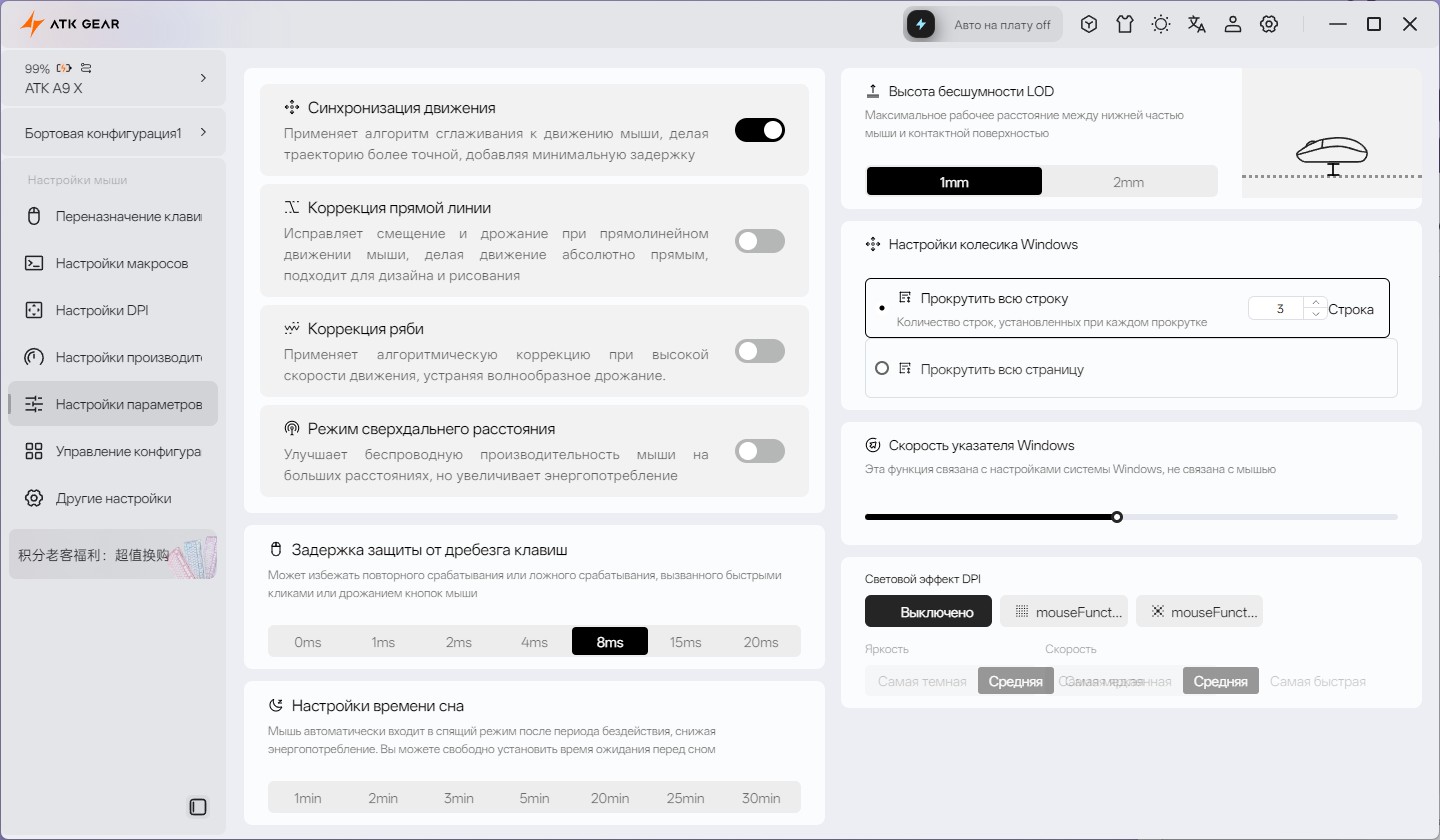Open the T-shirt skin icon
Viewport: 1440px width, 840px height.
coord(1125,24)
